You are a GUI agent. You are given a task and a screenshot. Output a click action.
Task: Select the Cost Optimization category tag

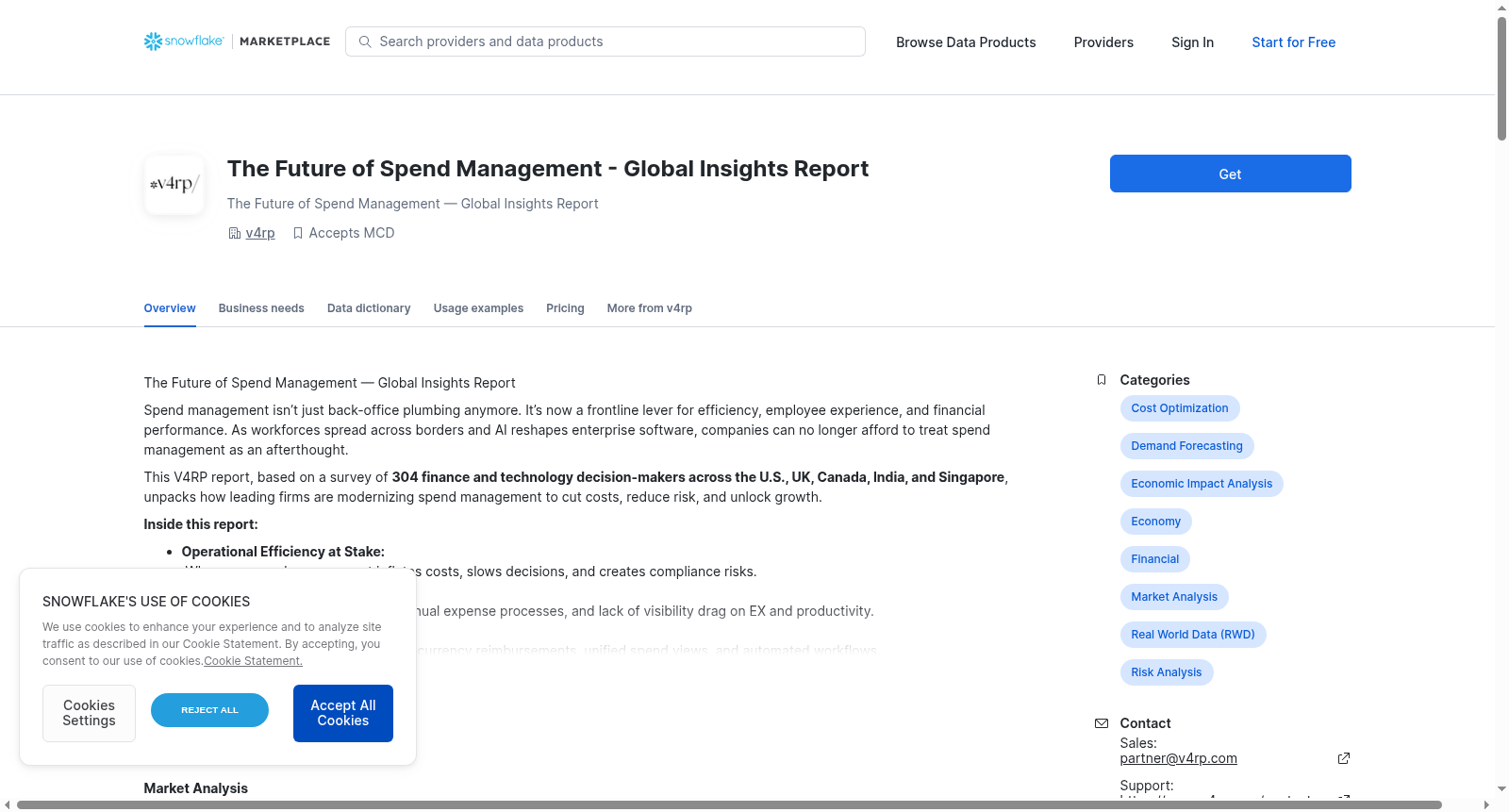[x=1180, y=408]
